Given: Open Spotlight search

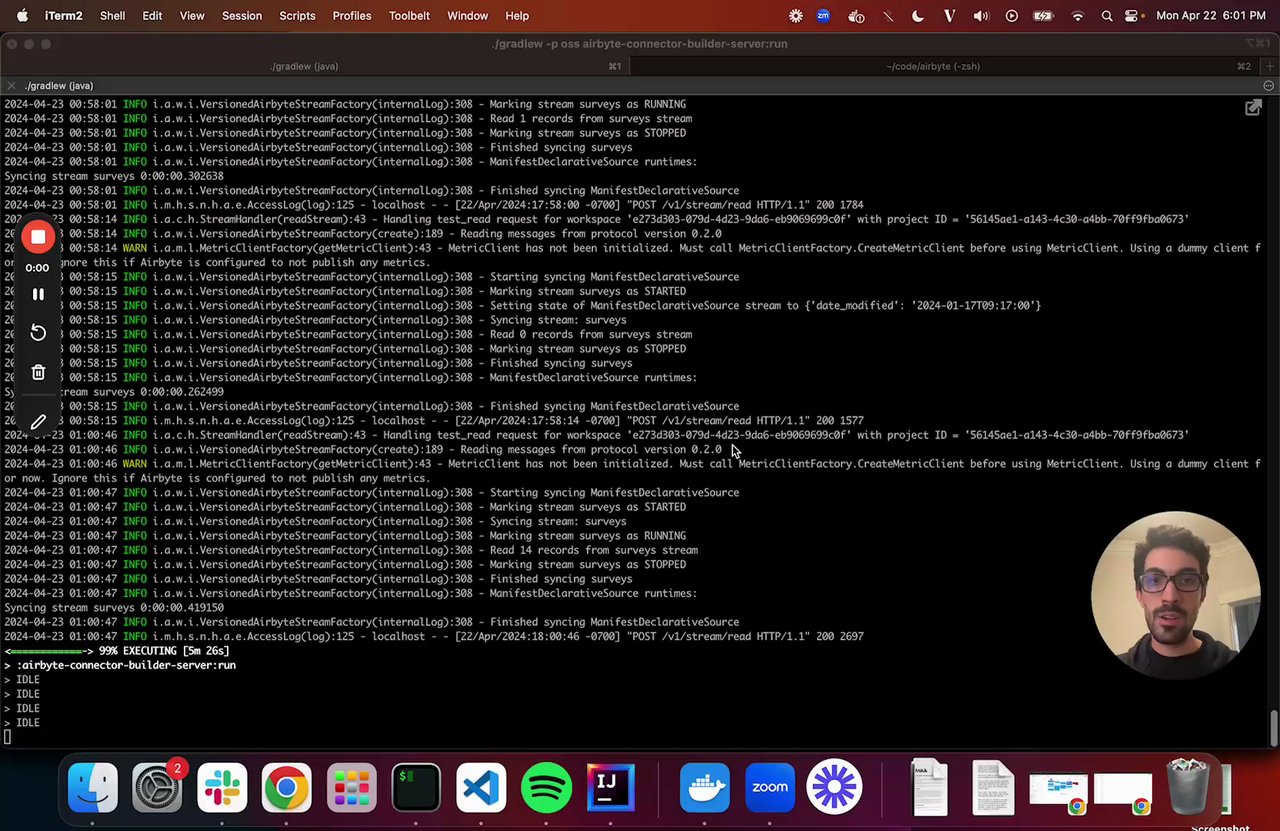Looking at the screenshot, I should [1107, 16].
